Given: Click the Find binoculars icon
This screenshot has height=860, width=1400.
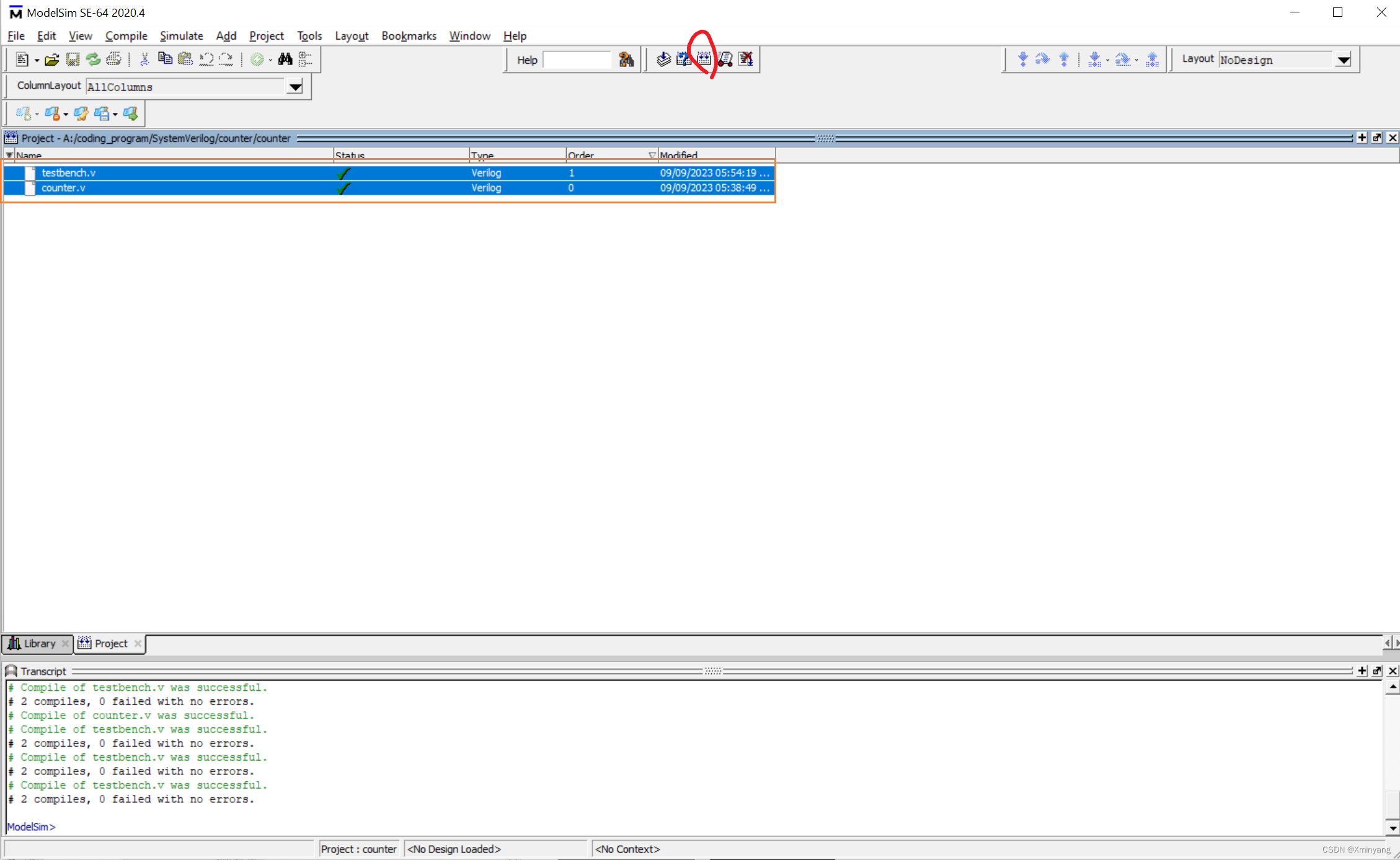Looking at the screenshot, I should point(285,60).
